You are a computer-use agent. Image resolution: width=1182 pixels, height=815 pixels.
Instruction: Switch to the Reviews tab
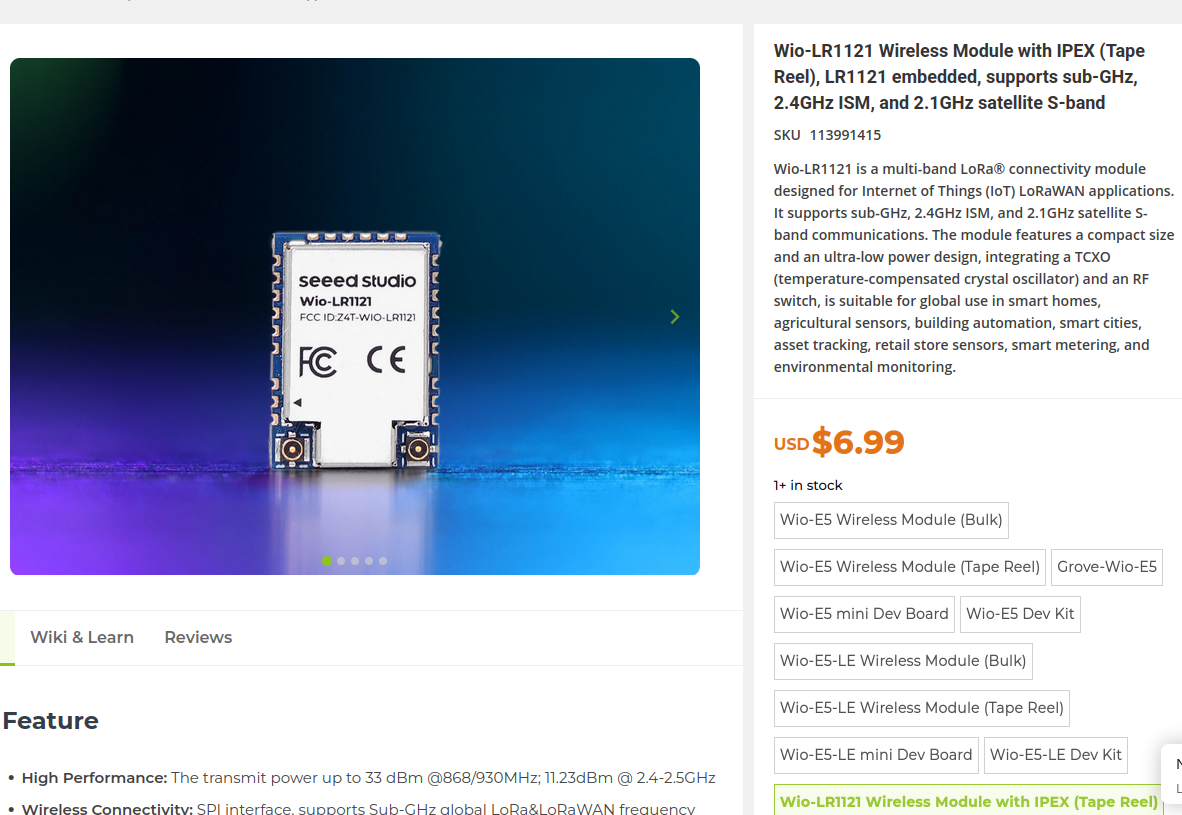(198, 637)
